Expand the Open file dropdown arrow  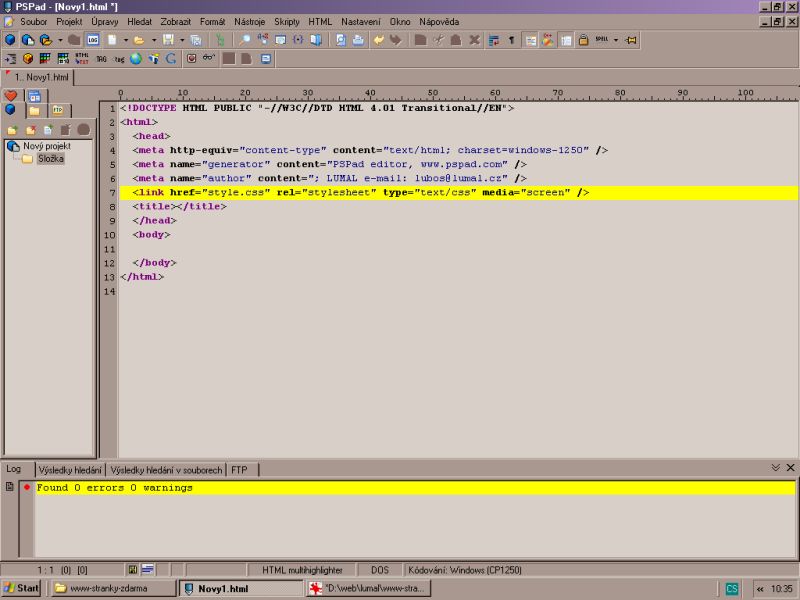coord(152,40)
